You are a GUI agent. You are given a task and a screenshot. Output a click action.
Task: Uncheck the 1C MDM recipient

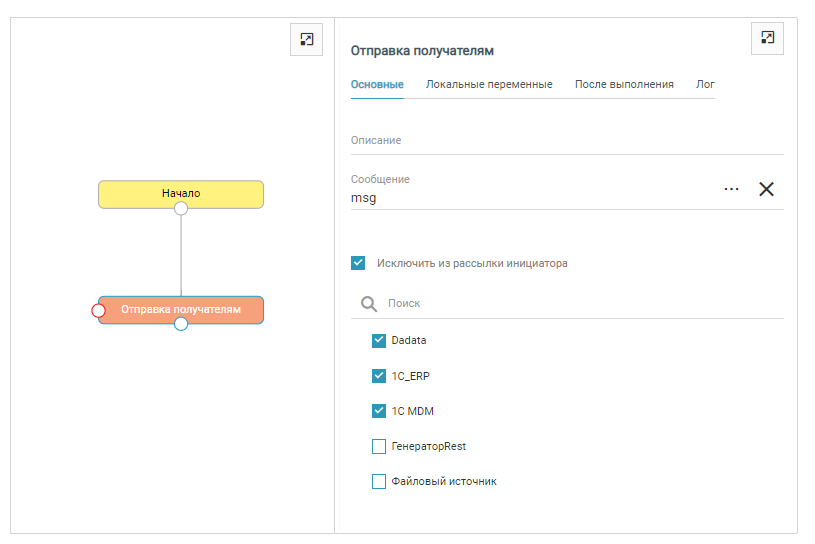click(379, 411)
